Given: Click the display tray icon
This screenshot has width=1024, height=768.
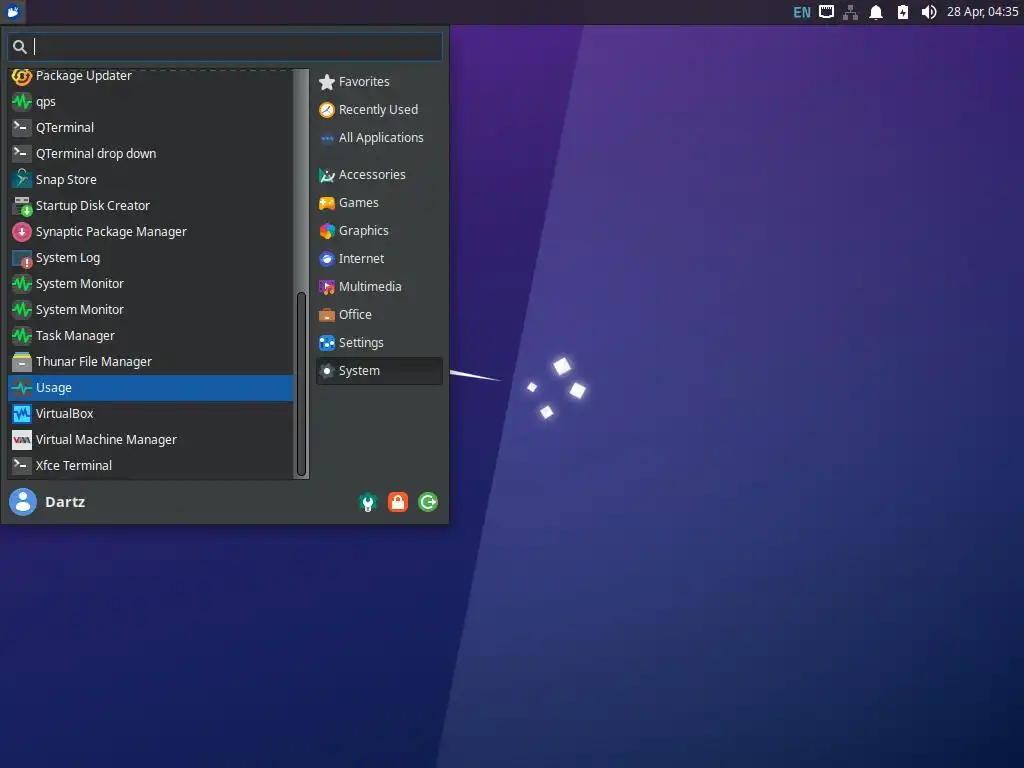Looking at the screenshot, I should coord(826,12).
